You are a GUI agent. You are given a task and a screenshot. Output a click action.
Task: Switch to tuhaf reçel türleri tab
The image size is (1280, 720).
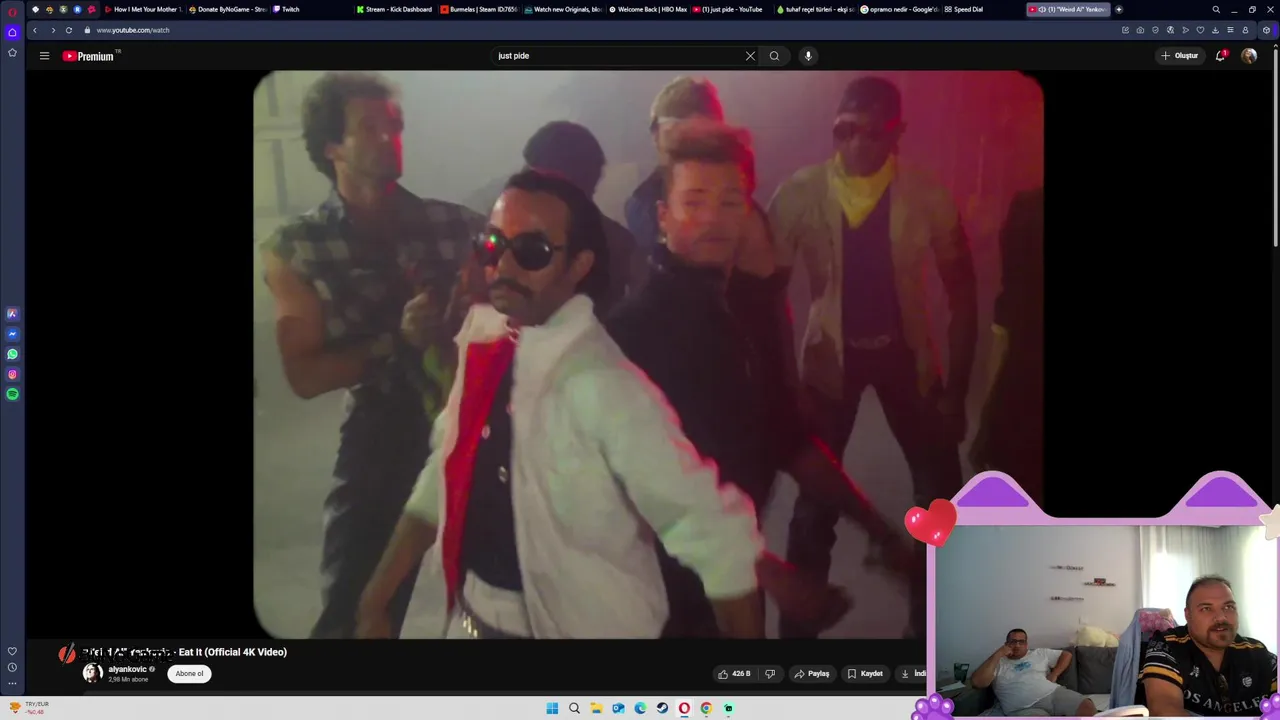(816, 9)
